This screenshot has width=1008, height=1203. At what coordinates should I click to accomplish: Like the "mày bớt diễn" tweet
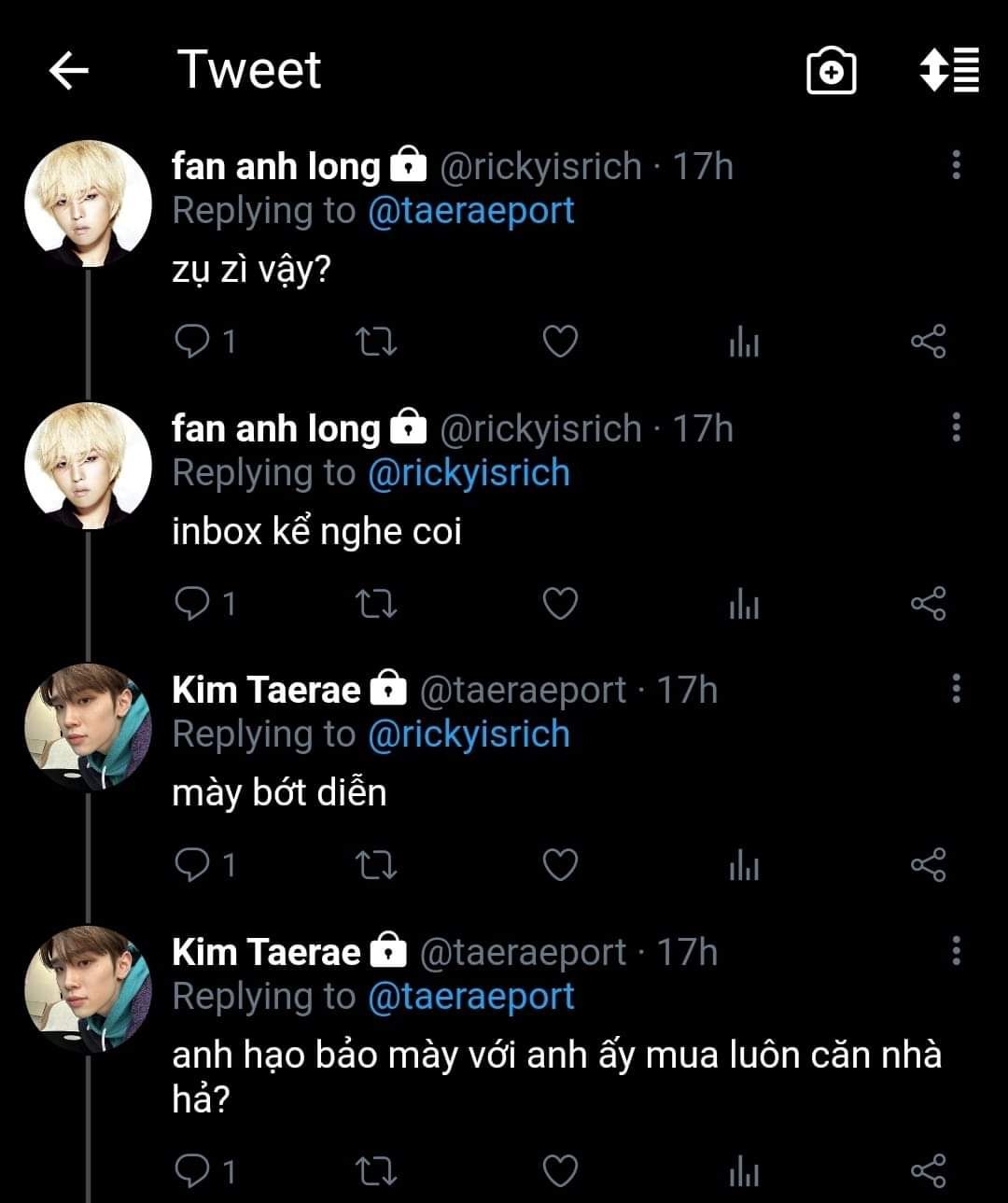coord(560,865)
